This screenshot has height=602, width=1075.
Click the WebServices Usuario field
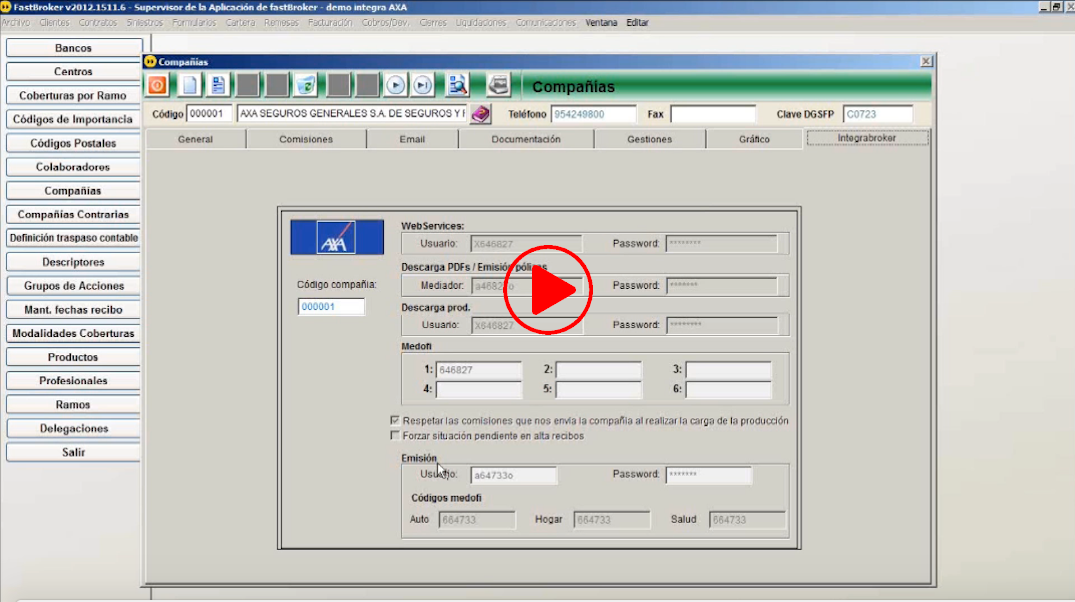pyautogui.click(x=526, y=243)
